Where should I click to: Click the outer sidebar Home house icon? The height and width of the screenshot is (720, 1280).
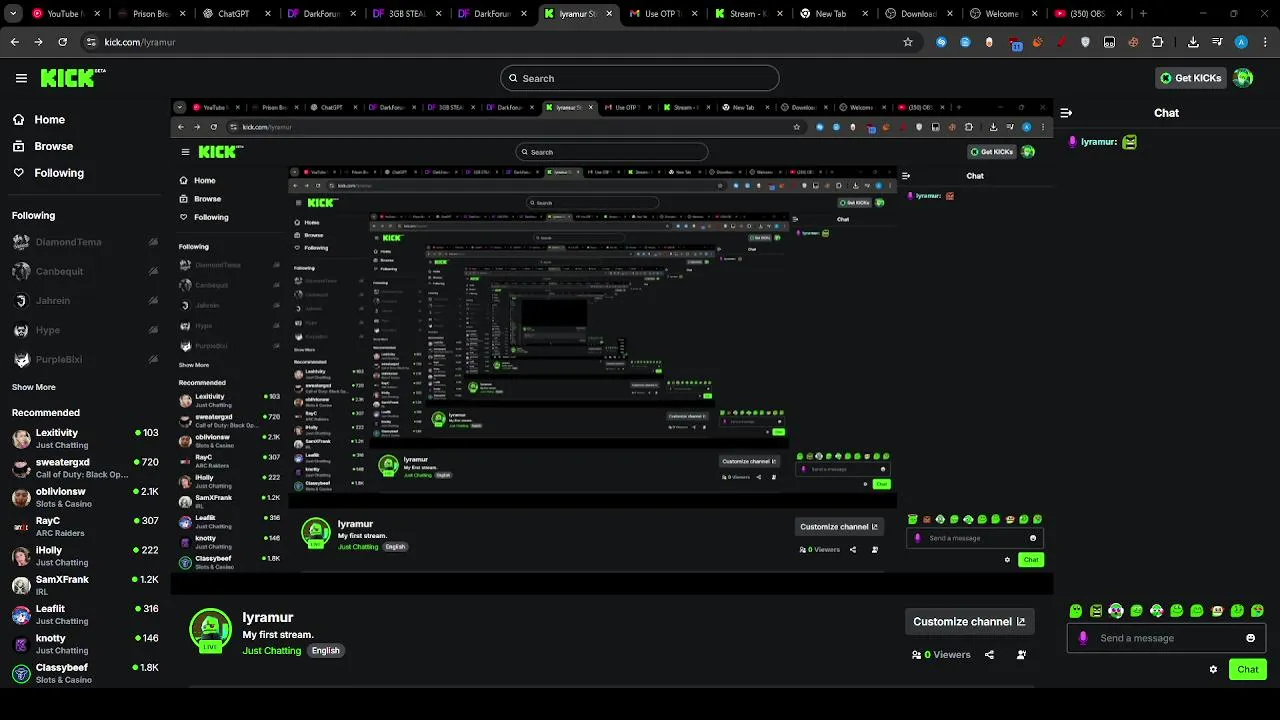click(18, 119)
